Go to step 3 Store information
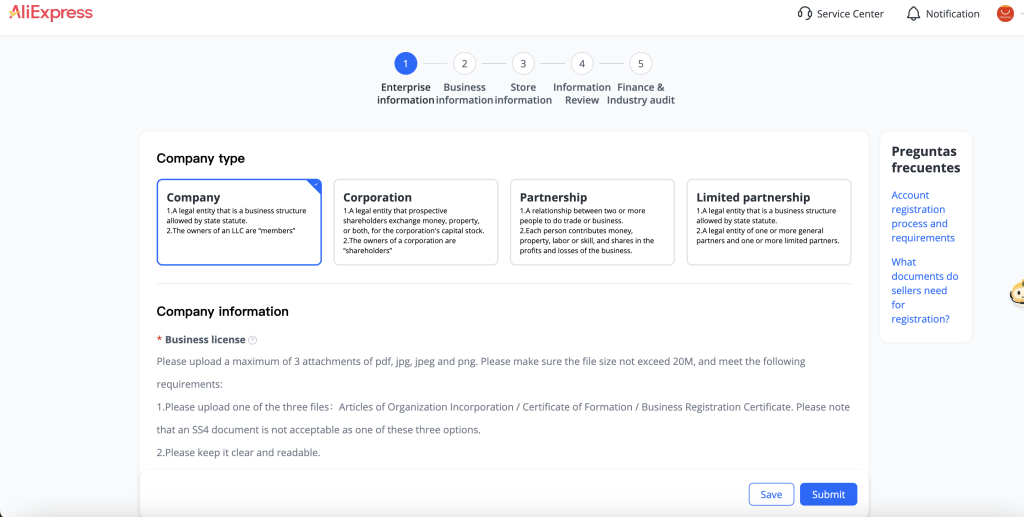The width and height of the screenshot is (1024, 517). point(523,63)
